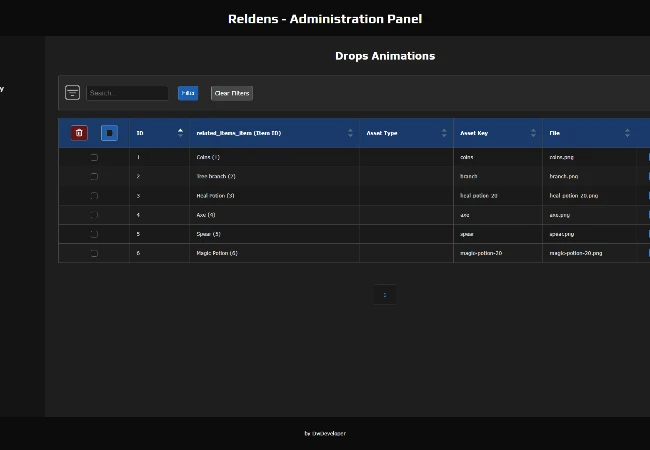The image size is (650, 450).
Task: Open the filters toggle icon beside Search
Action: (72, 92)
